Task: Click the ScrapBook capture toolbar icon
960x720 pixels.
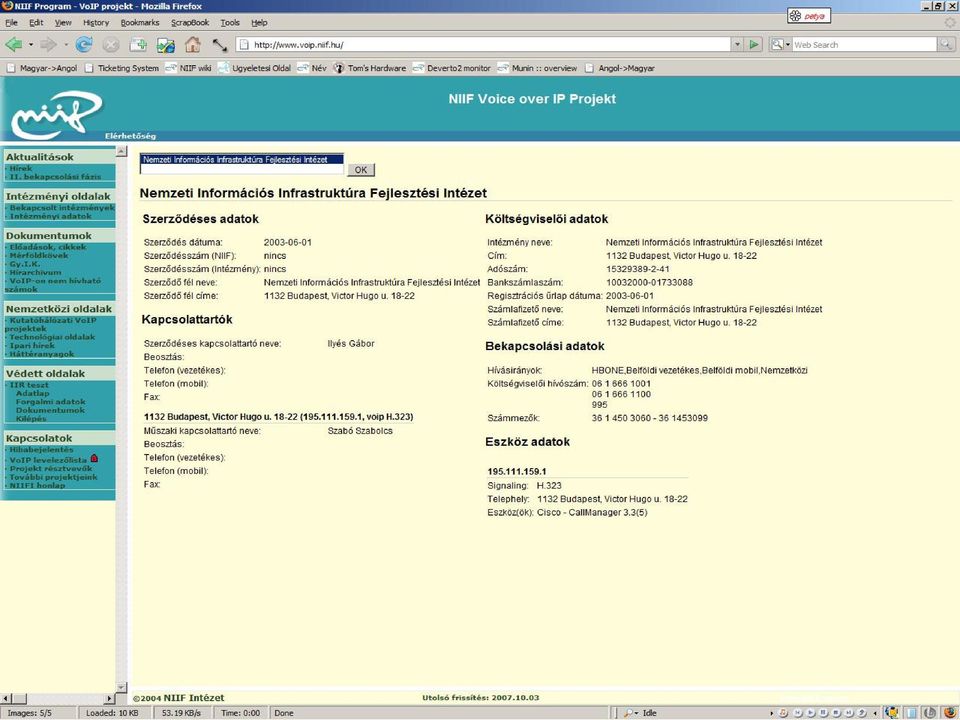Action: pos(165,45)
